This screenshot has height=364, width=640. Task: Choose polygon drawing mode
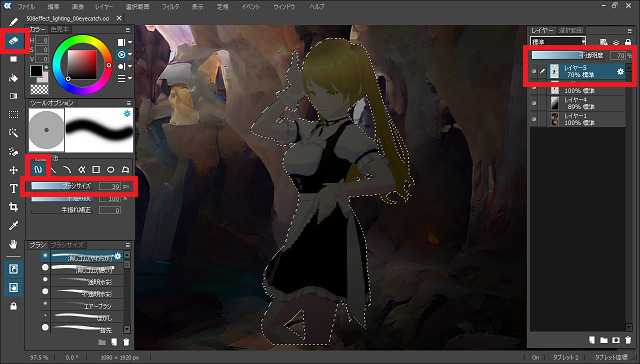point(125,169)
